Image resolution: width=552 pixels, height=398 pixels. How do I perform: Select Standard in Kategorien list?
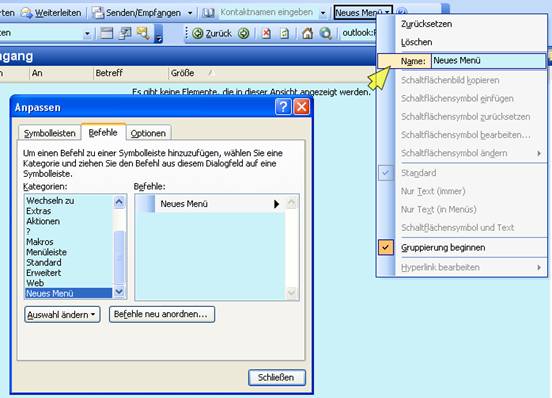point(69,262)
